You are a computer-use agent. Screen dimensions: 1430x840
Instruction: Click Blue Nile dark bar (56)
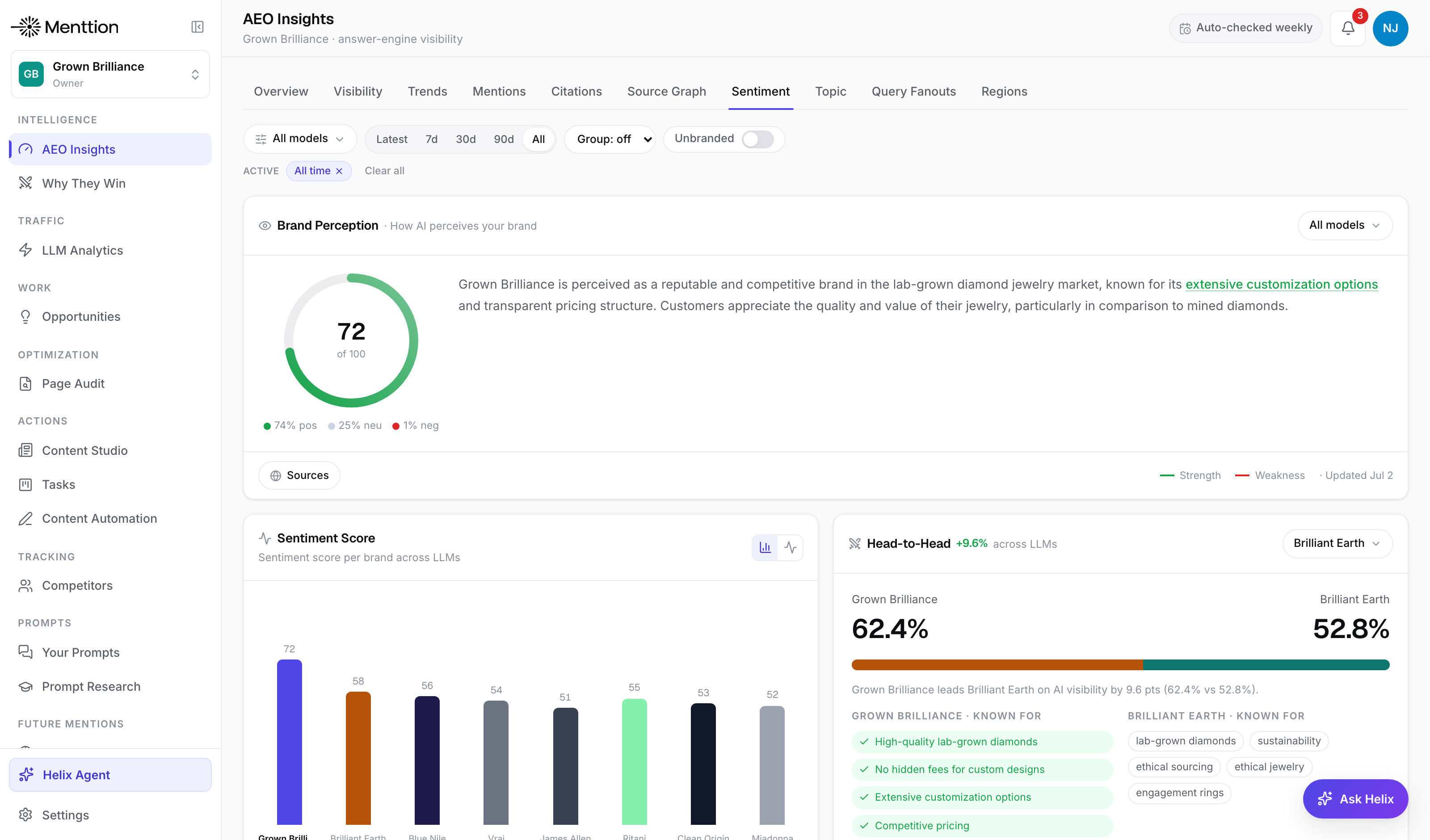tap(427, 760)
